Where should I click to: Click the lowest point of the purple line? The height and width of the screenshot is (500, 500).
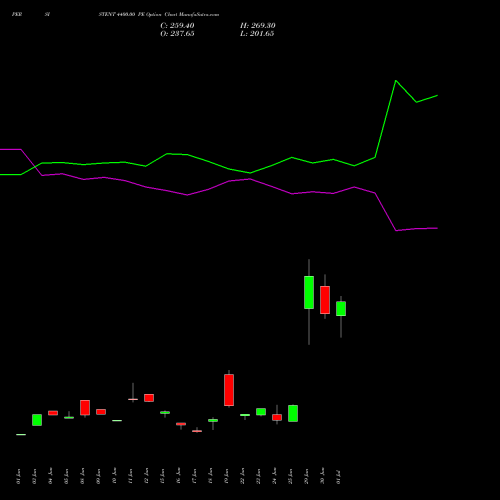(x=396, y=230)
